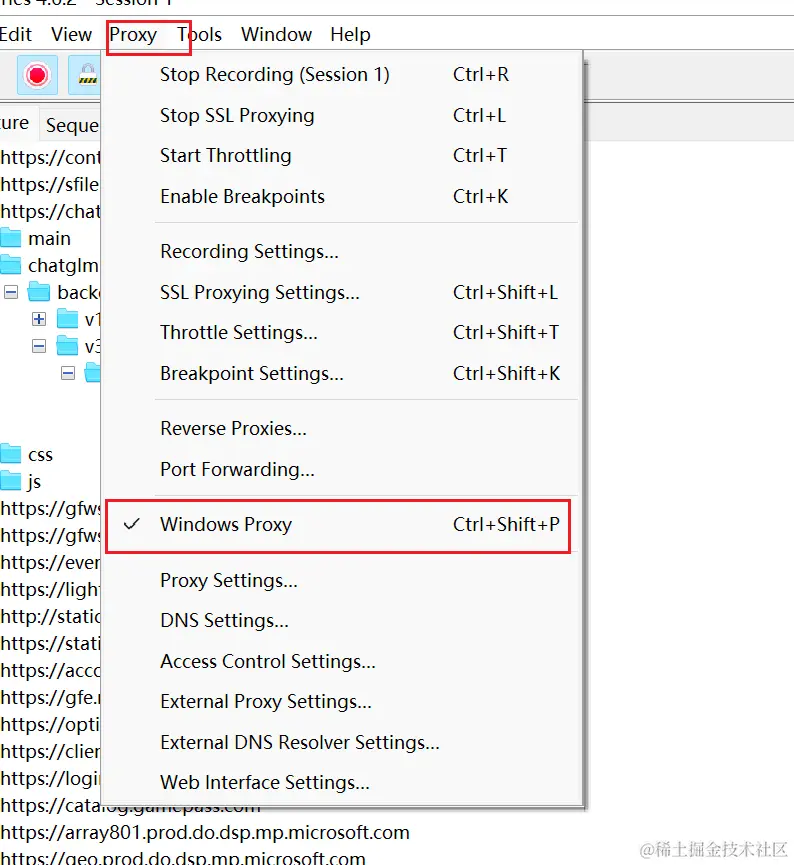Select the http://static host row
The width and height of the screenshot is (794, 865).
point(50,617)
